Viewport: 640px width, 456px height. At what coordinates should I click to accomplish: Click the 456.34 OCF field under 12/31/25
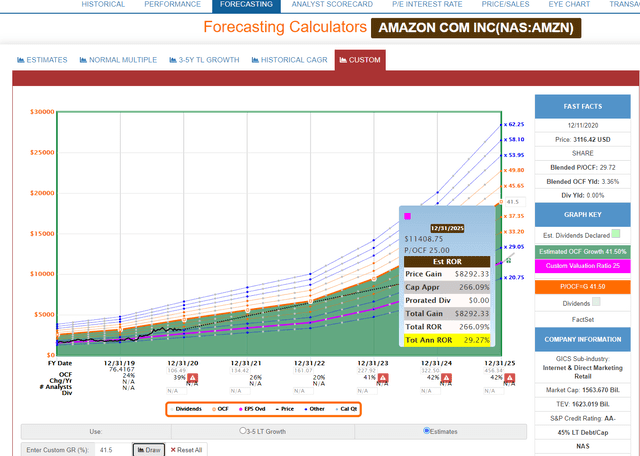pyautogui.click(x=493, y=371)
